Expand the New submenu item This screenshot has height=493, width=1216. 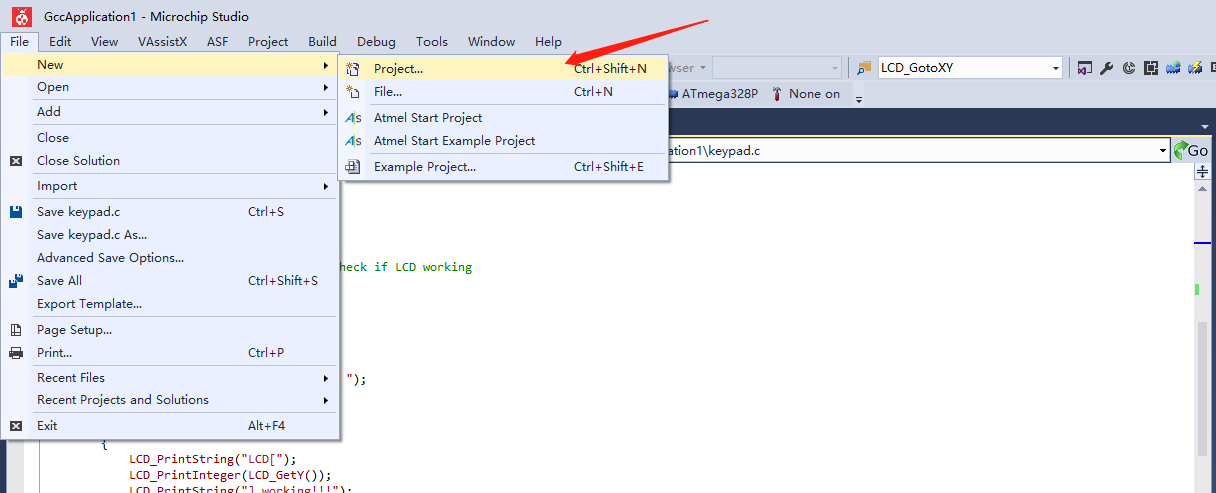170,64
